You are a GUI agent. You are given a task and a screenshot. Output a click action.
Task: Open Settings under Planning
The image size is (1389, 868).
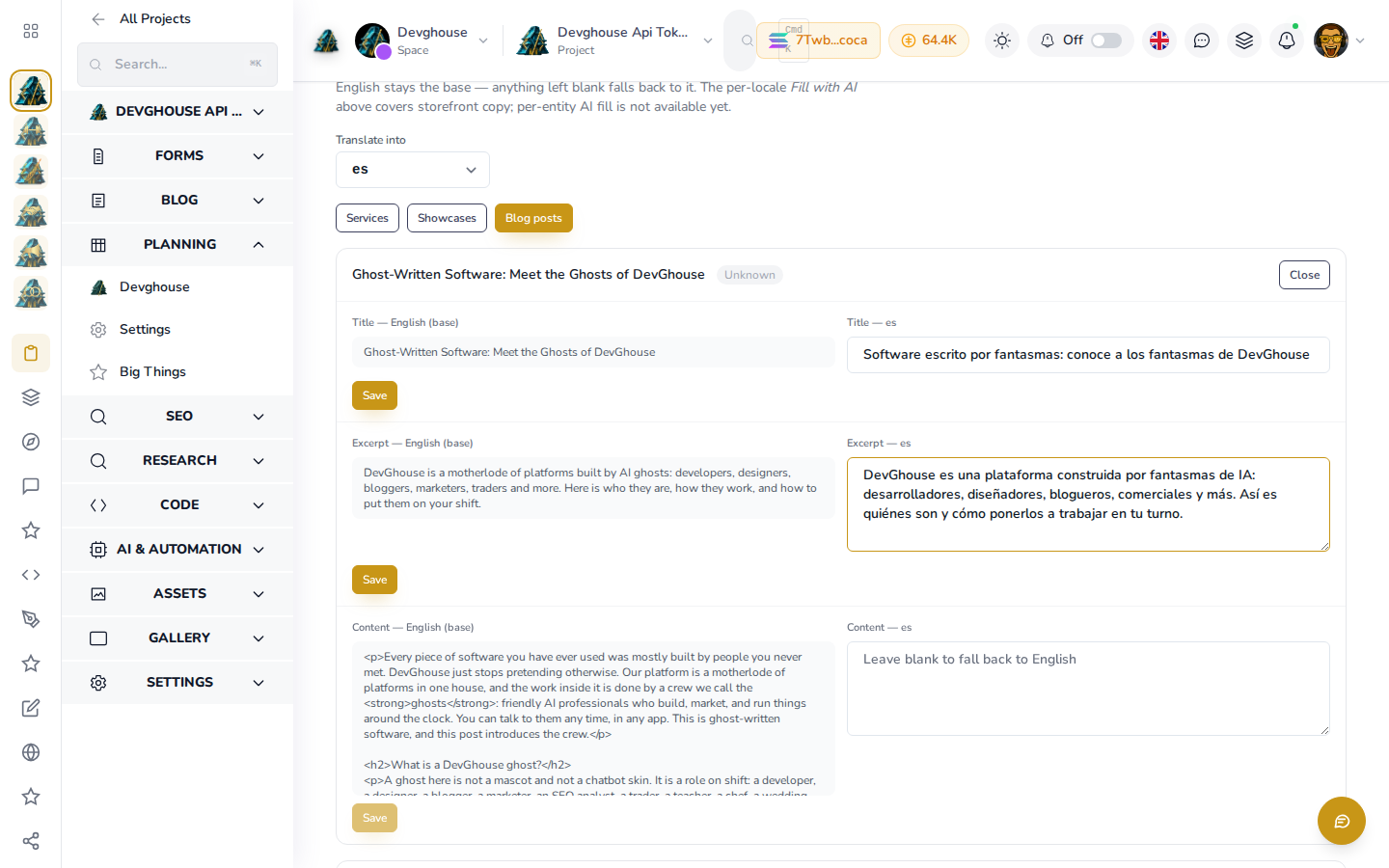(177, 330)
